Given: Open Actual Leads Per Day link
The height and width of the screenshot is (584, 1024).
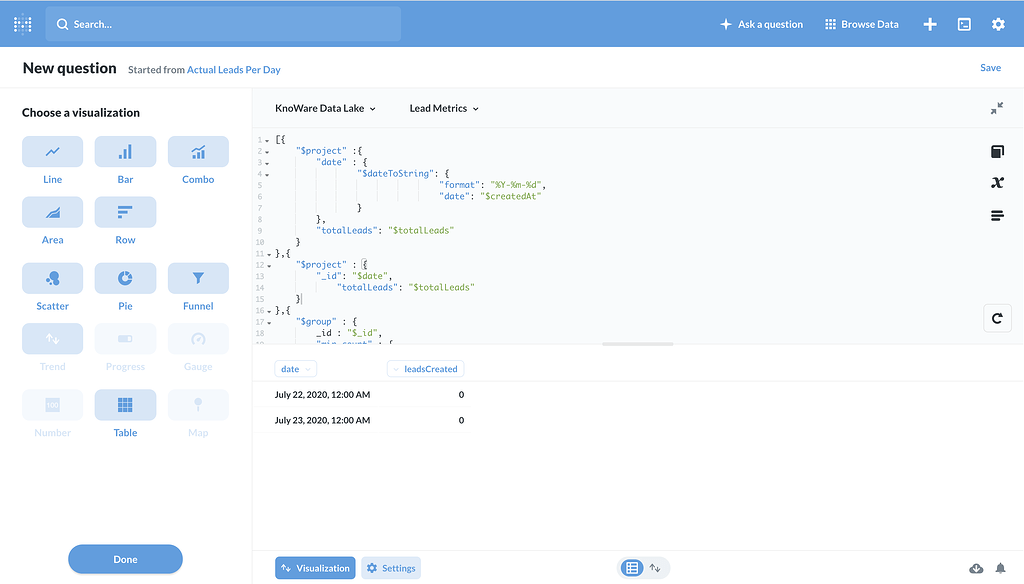Looking at the screenshot, I should click(x=234, y=69).
